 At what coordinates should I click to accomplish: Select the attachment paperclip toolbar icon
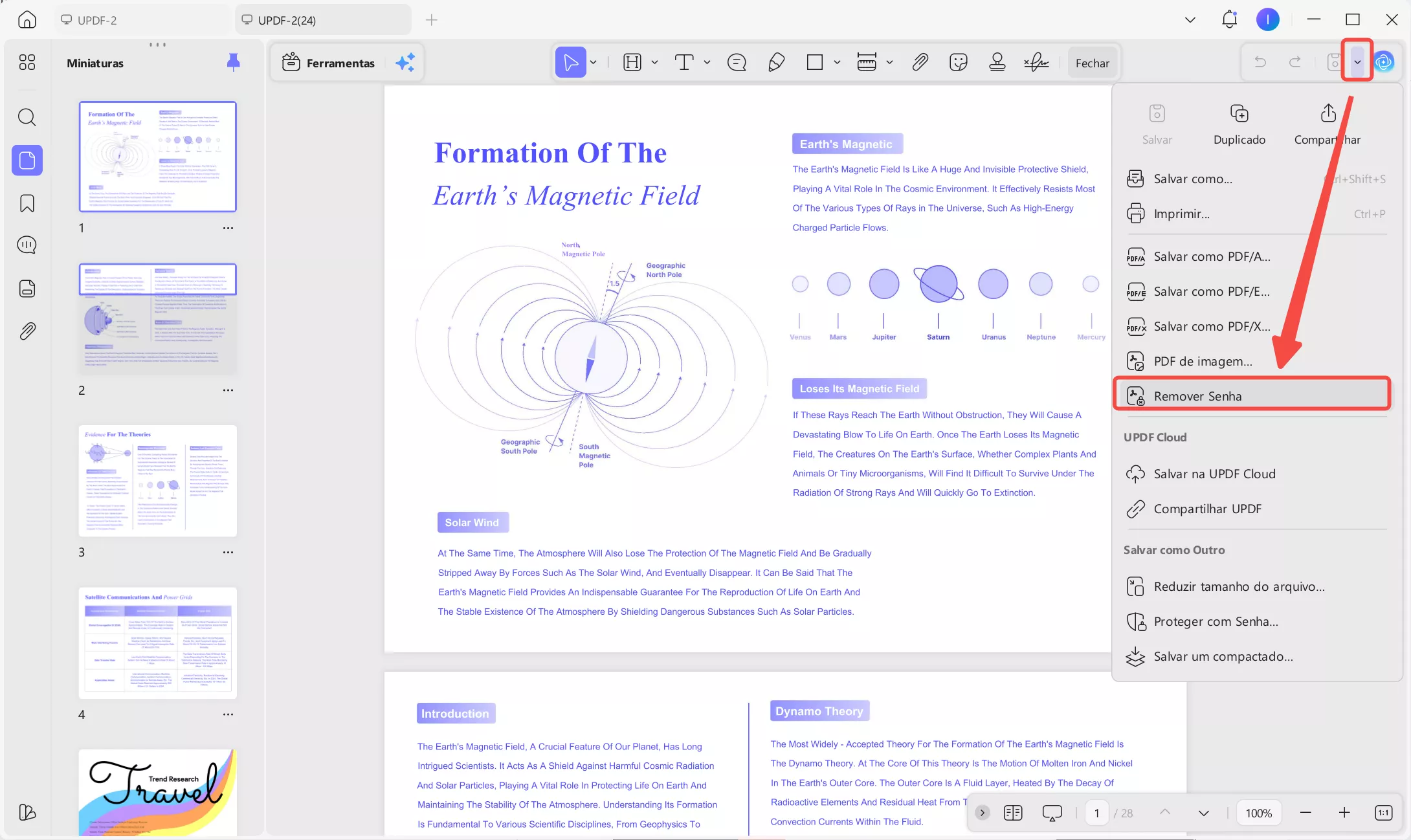pos(920,63)
